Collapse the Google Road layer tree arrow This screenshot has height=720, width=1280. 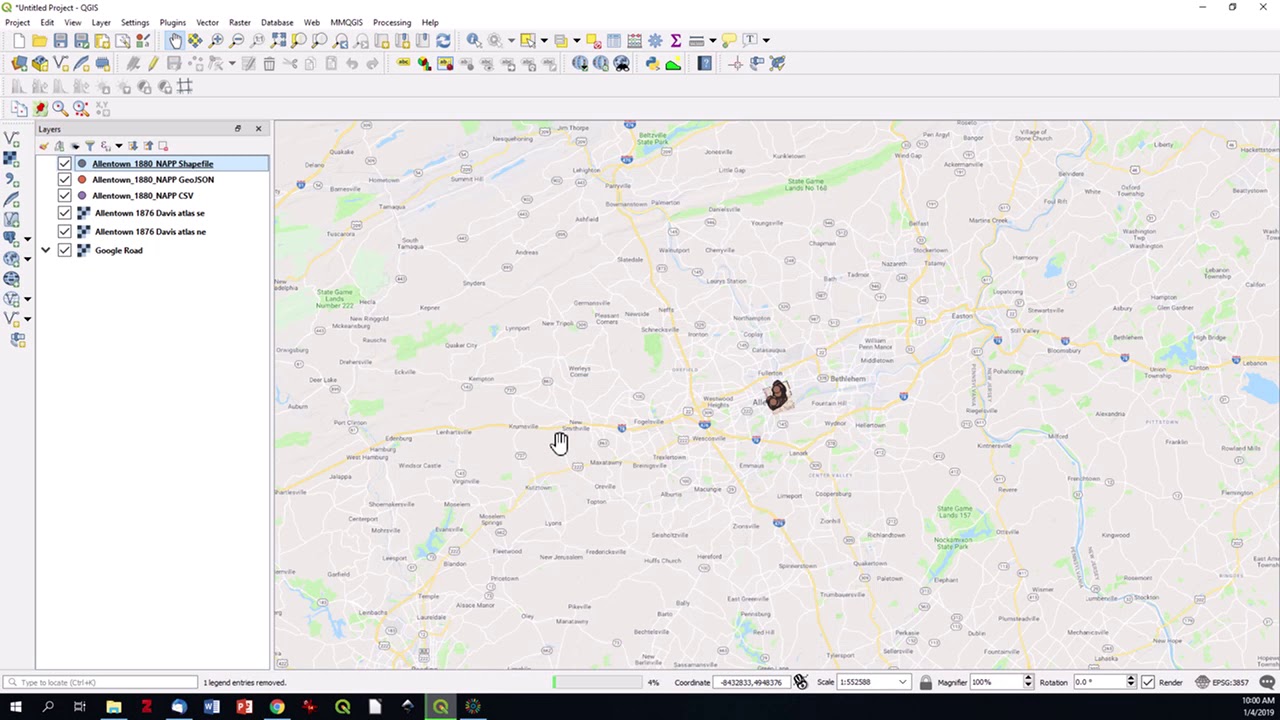pos(45,251)
